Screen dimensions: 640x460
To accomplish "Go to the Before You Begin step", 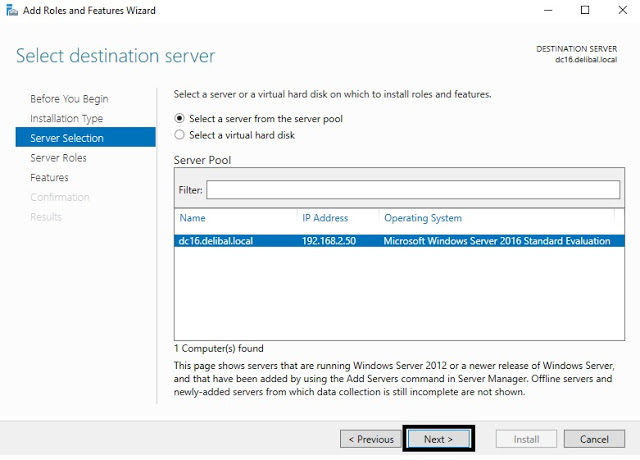I will click(69, 99).
